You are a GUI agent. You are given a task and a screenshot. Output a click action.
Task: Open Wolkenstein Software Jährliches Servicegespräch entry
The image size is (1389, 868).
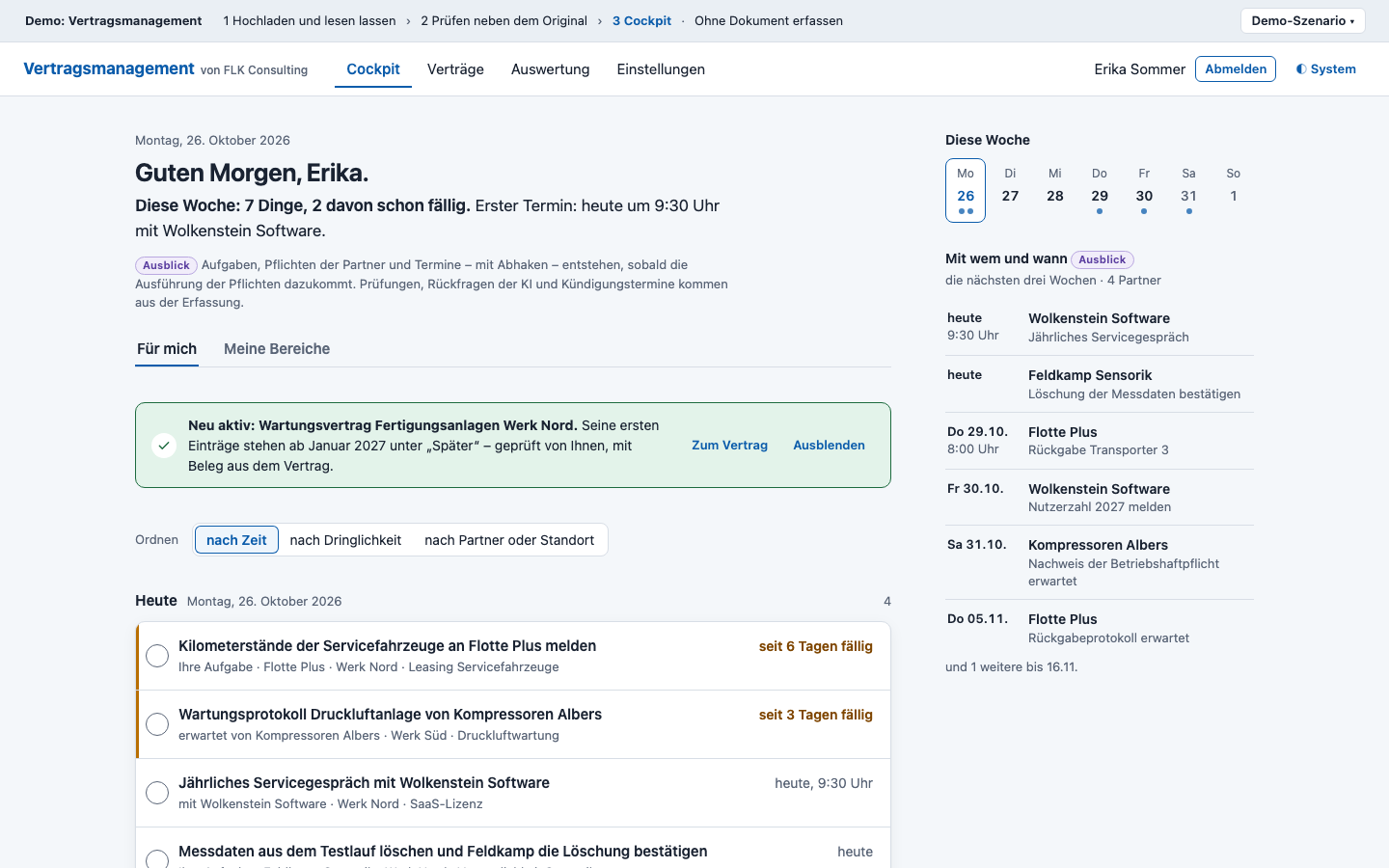pyautogui.click(x=1100, y=327)
